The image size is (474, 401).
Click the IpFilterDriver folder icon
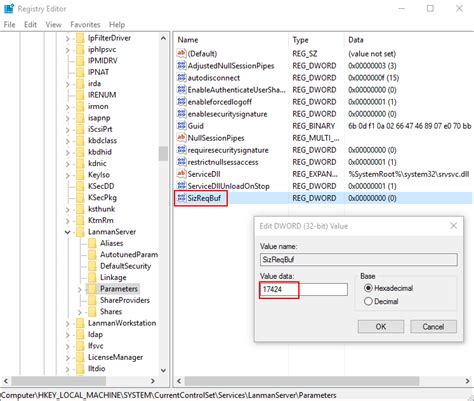80,38
